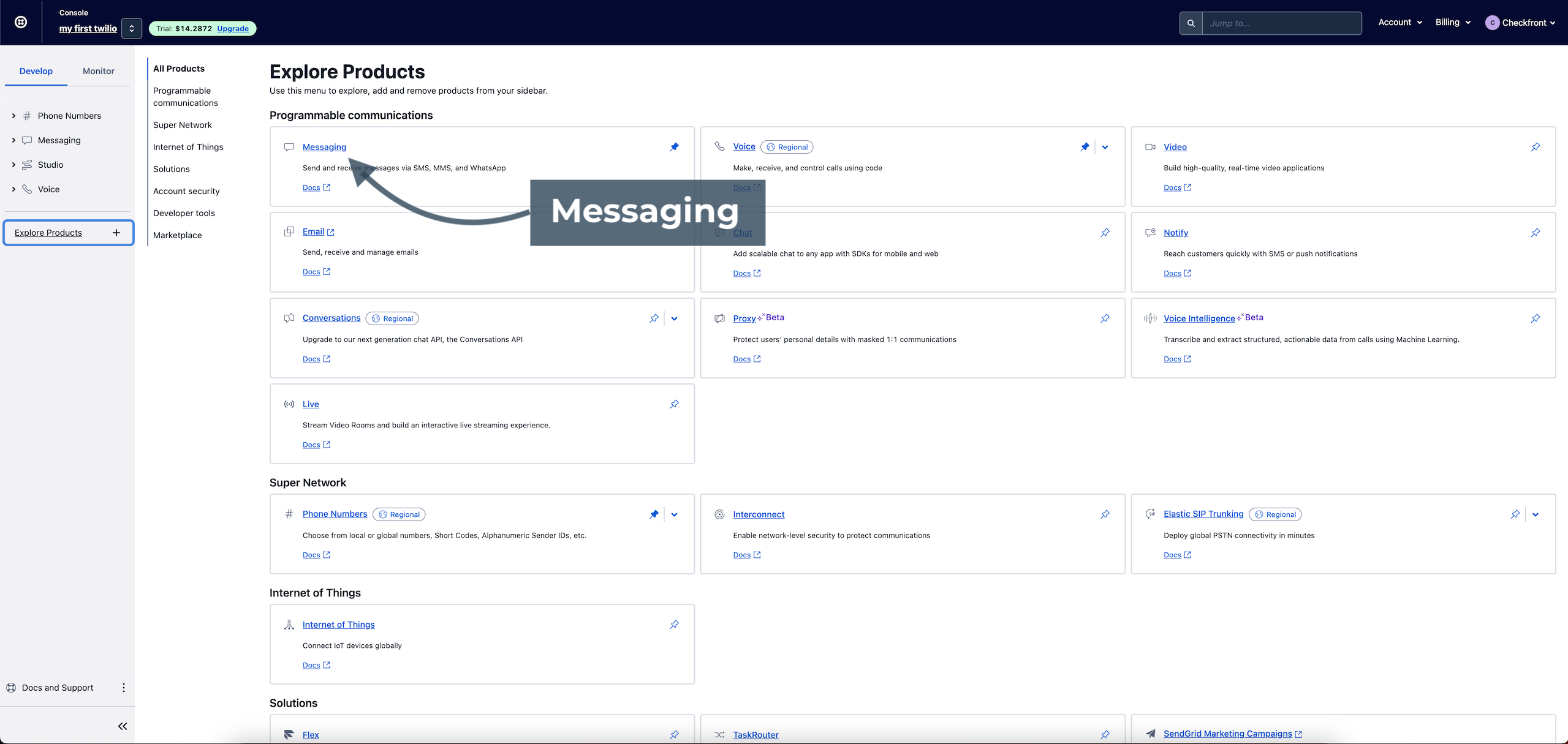Click the Regional badge on Voice card
The height and width of the screenshot is (744, 1568).
point(787,147)
